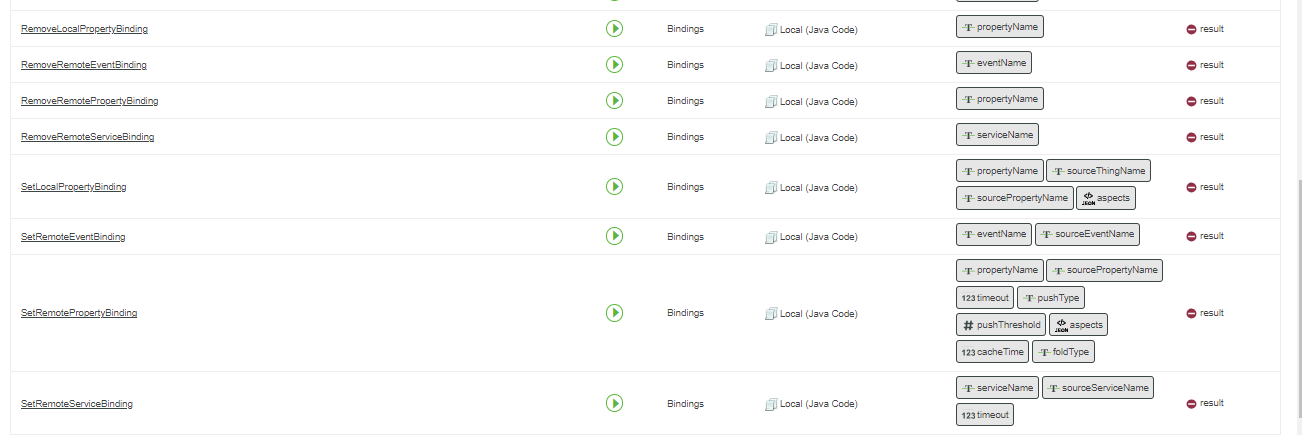This screenshot has width=1302, height=435.
Task: Click the cacheTime parameter chip
Action: click(992, 352)
